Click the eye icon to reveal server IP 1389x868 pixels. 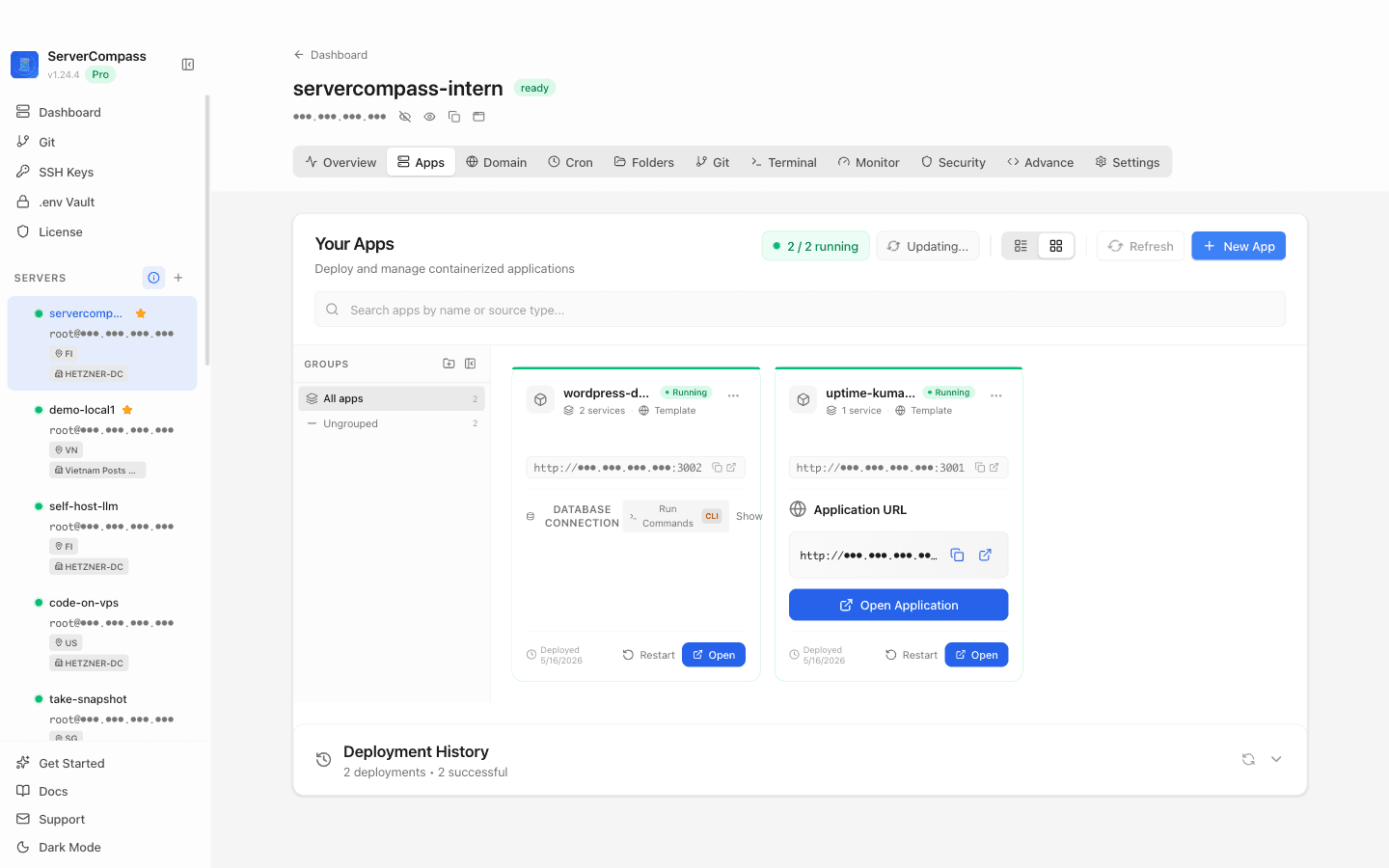[x=429, y=117]
